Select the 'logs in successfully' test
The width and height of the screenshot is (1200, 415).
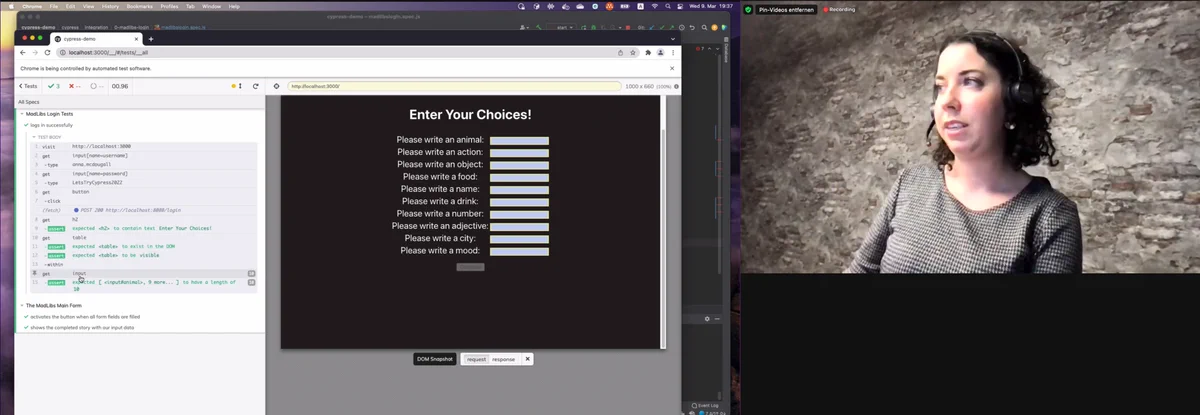50,125
